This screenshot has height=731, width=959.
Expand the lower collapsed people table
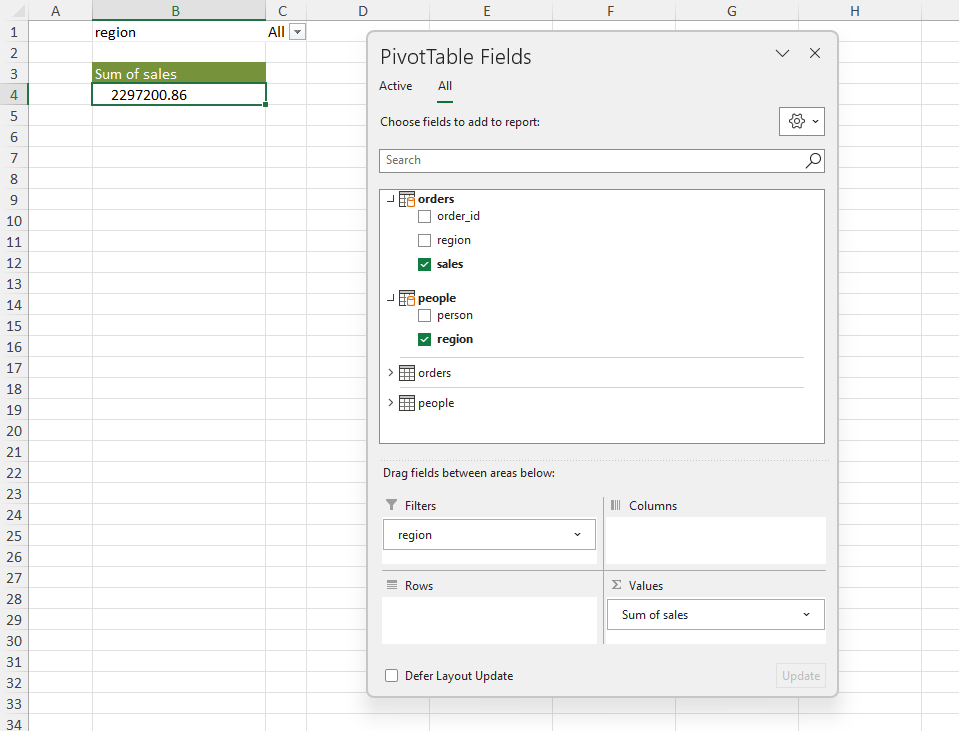[390, 403]
